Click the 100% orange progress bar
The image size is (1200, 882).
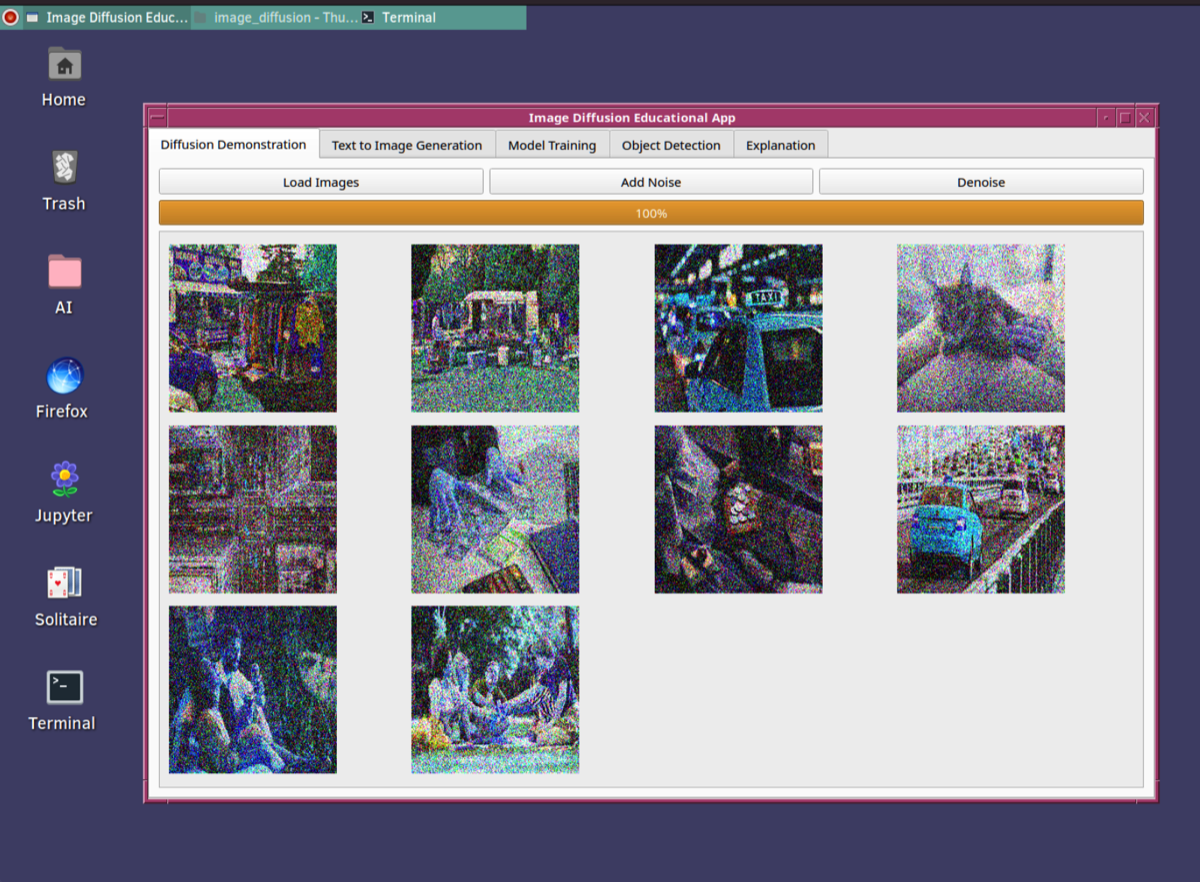(650, 213)
